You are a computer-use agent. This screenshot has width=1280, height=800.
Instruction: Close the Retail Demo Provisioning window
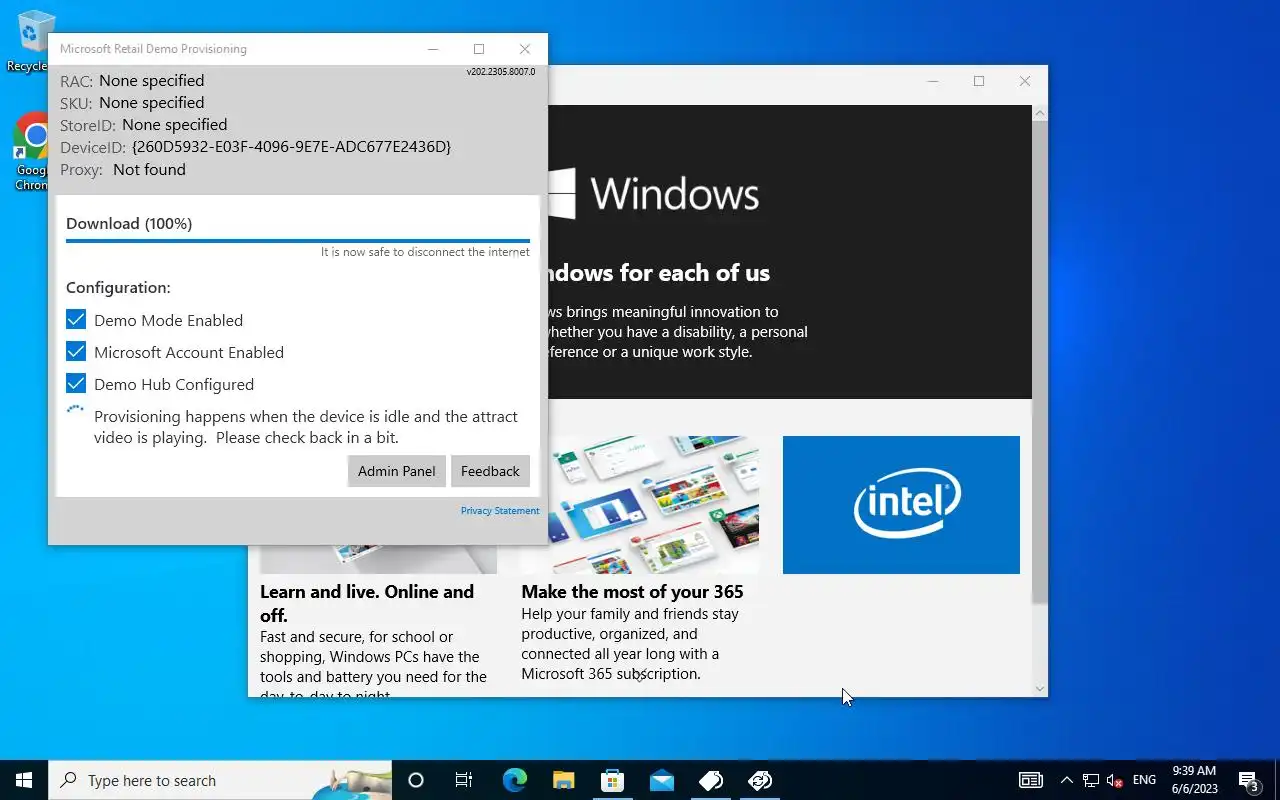[x=525, y=49]
